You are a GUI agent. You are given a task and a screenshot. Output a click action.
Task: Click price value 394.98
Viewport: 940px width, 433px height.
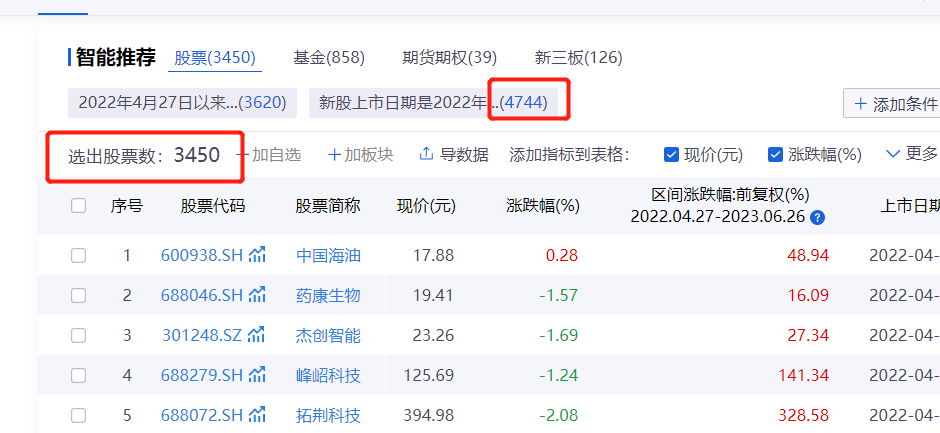pos(429,415)
